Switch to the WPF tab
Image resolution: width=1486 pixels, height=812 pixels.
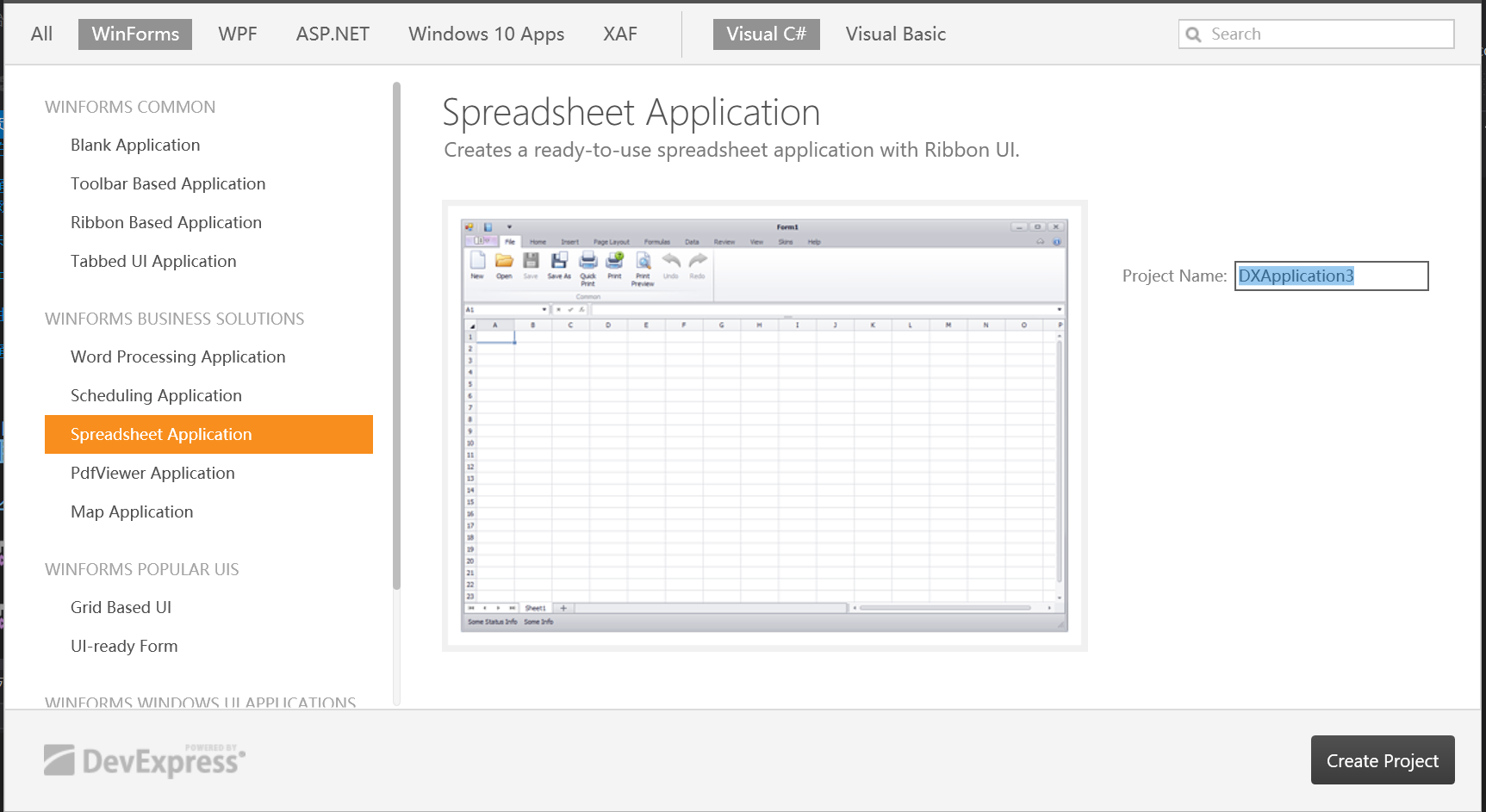[x=238, y=34]
